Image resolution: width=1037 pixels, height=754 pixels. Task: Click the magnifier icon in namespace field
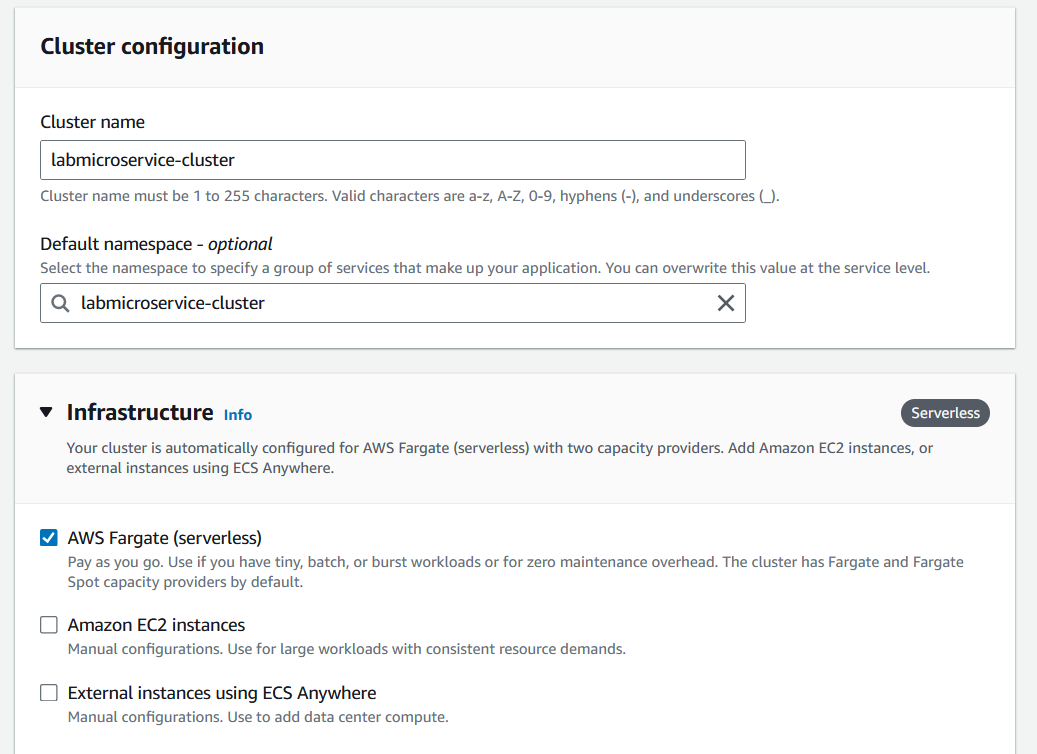coord(60,303)
